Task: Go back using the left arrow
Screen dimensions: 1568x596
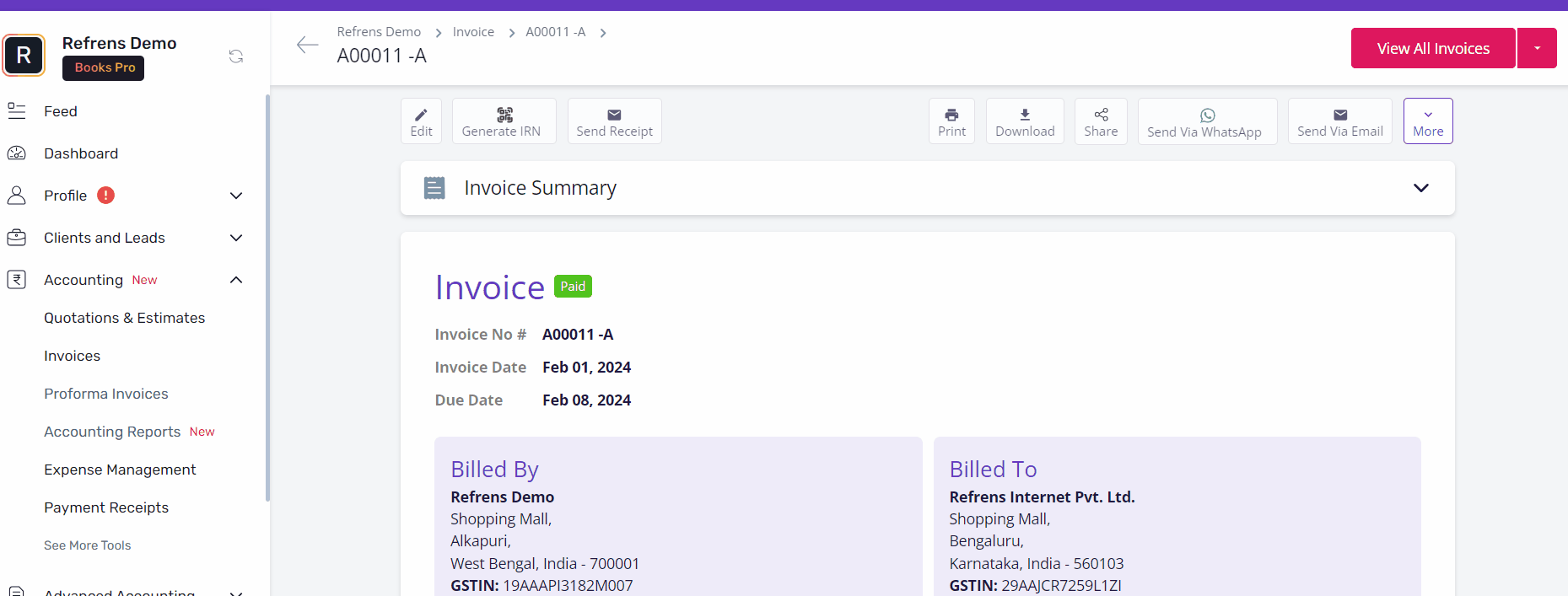Action: tap(307, 45)
